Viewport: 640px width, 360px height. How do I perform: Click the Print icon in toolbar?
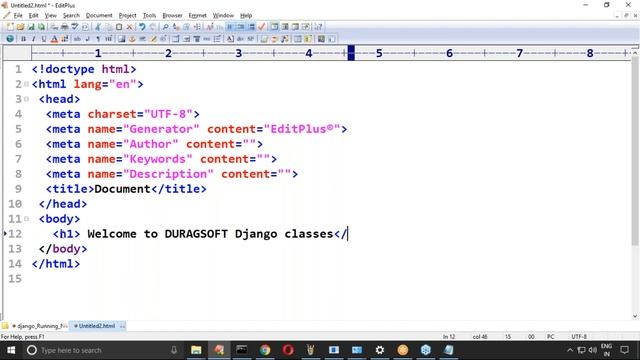[64, 27]
